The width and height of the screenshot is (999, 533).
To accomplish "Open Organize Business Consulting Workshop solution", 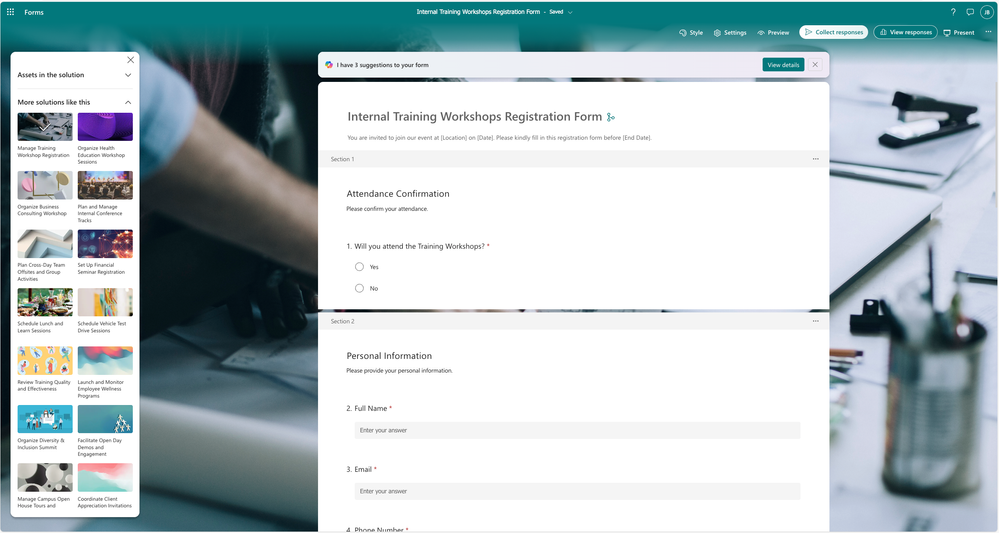I will click(45, 194).
